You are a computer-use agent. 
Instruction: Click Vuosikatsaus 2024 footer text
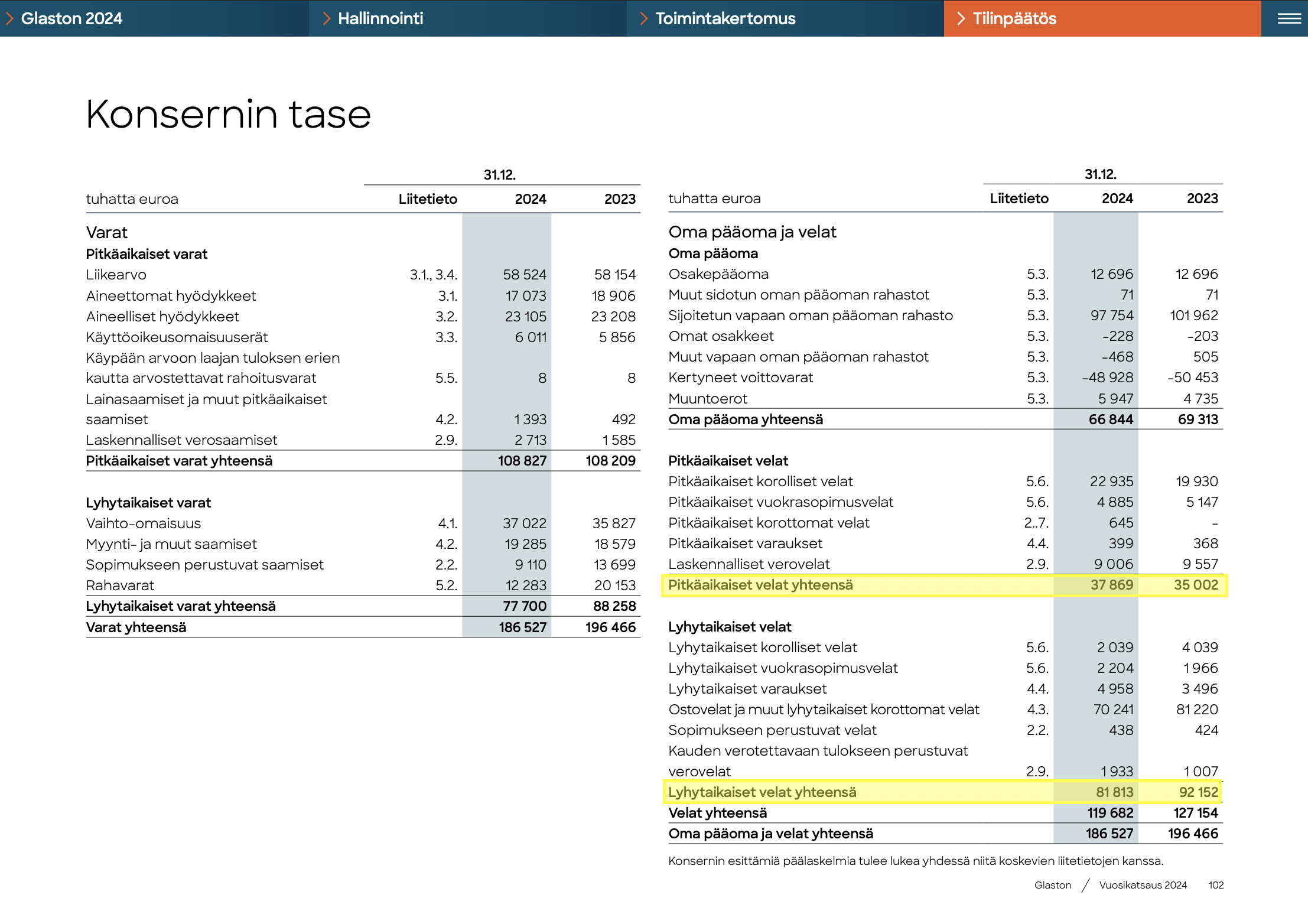[x=1143, y=885]
